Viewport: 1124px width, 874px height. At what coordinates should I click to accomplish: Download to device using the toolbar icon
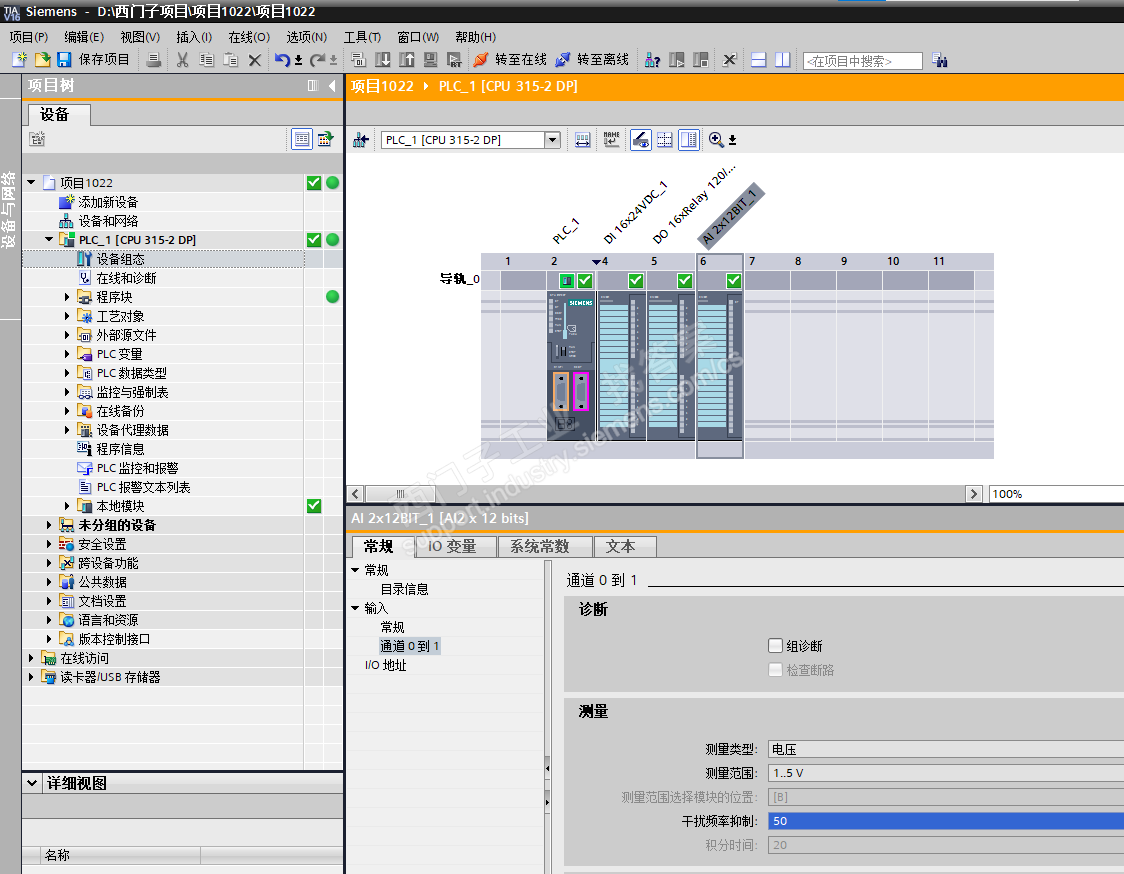[383, 60]
